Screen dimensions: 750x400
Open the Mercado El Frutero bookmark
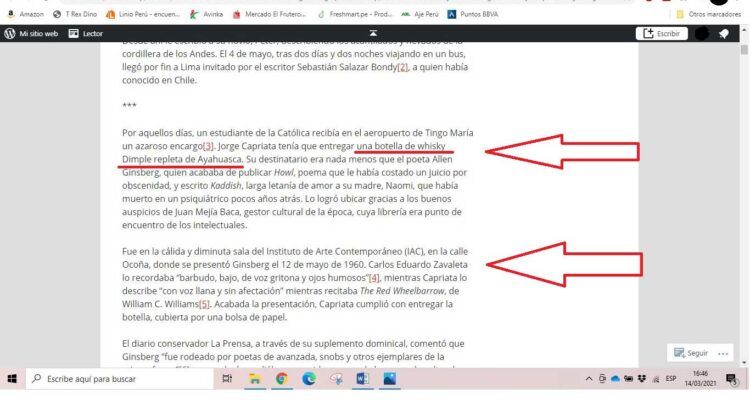(270, 15)
